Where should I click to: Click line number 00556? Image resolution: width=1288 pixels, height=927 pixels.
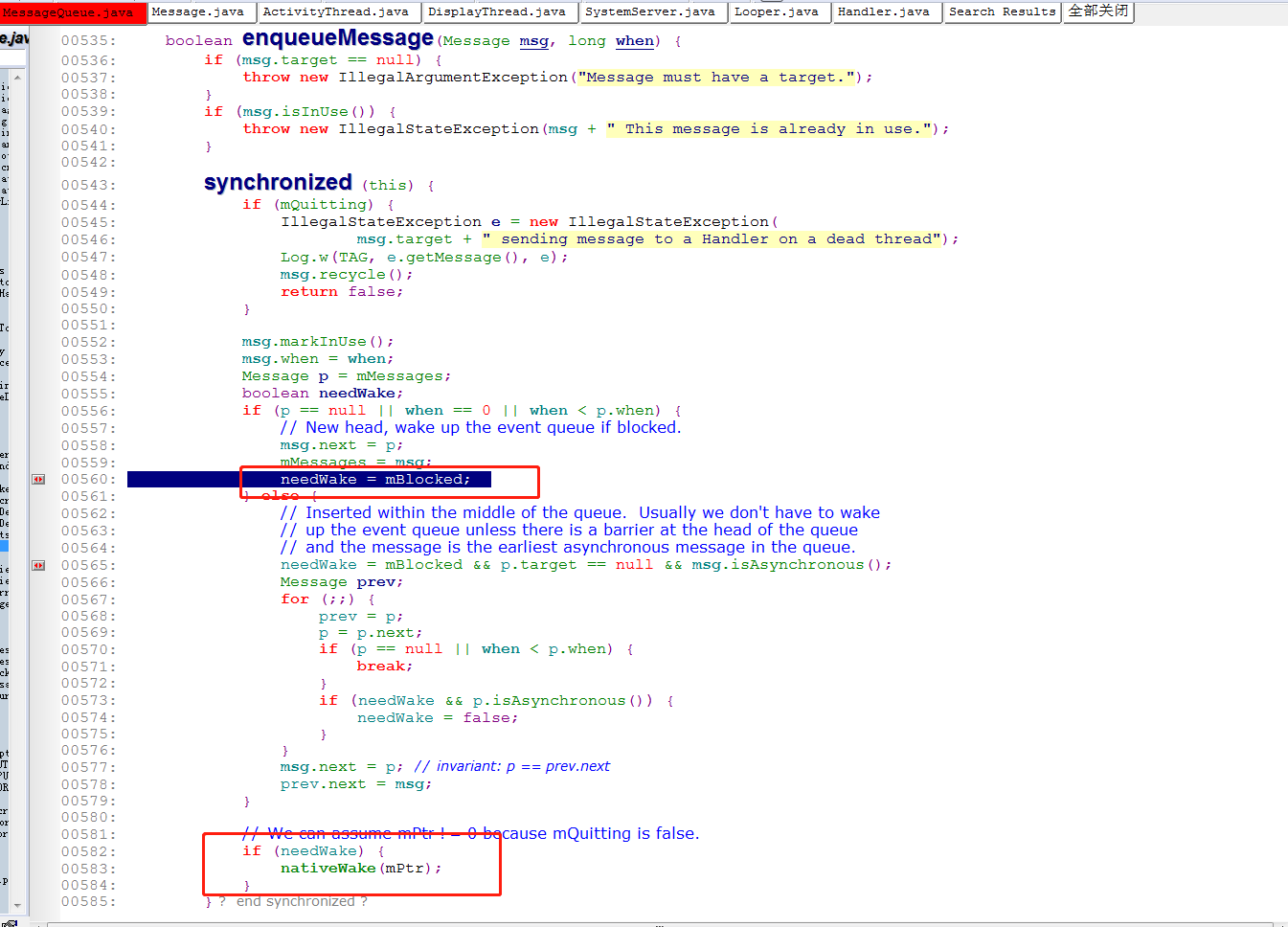(x=88, y=411)
